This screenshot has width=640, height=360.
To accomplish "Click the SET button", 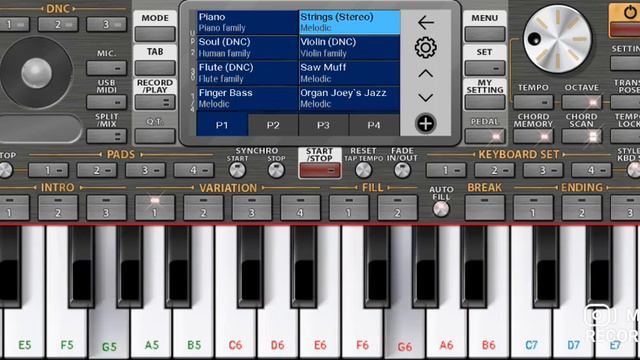I will pyautogui.click(x=485, y=68).
